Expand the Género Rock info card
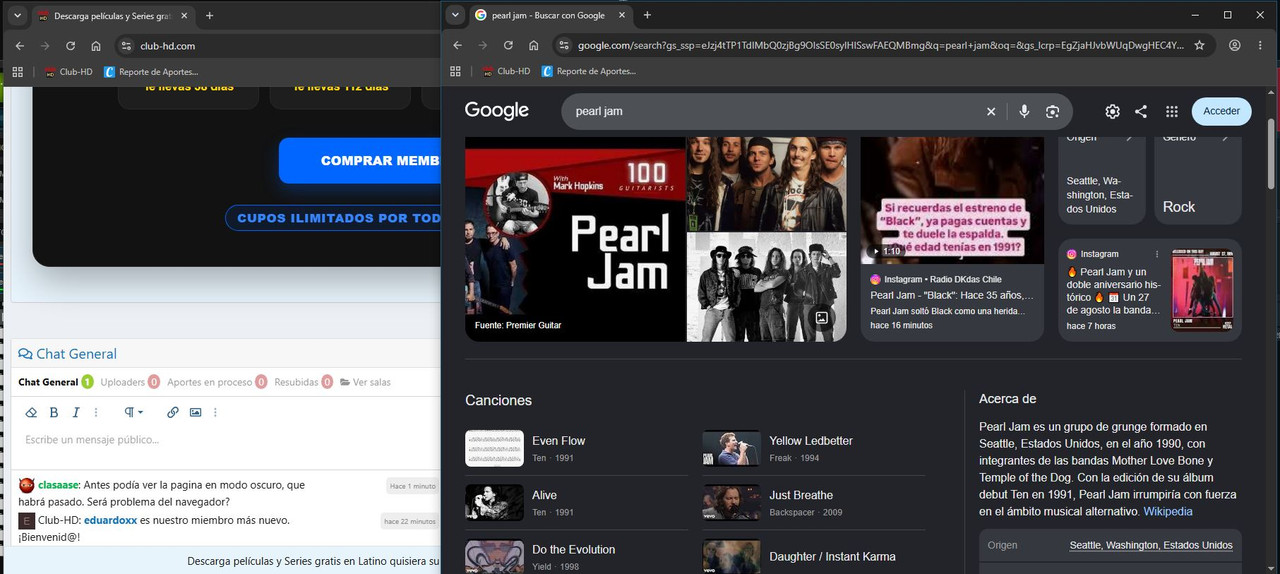This screenshot has height=574, width=1280. (x=1198, y=180)
